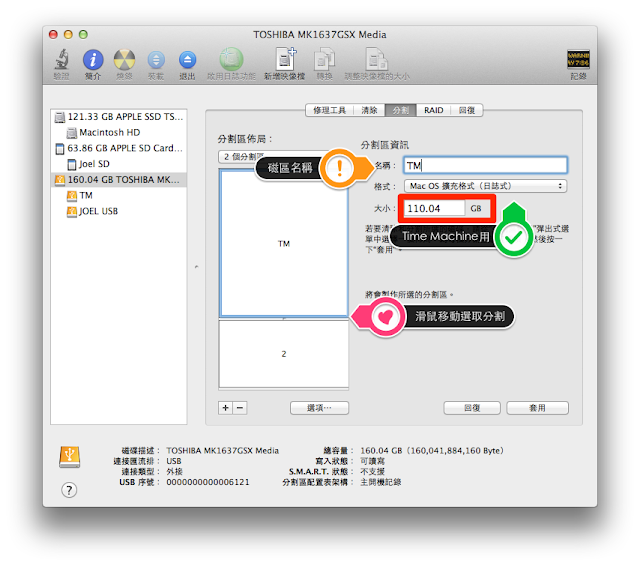Click the divider handle between partitions
The height and width of the screenshot is (566, 640).
(x=284, y=319)
